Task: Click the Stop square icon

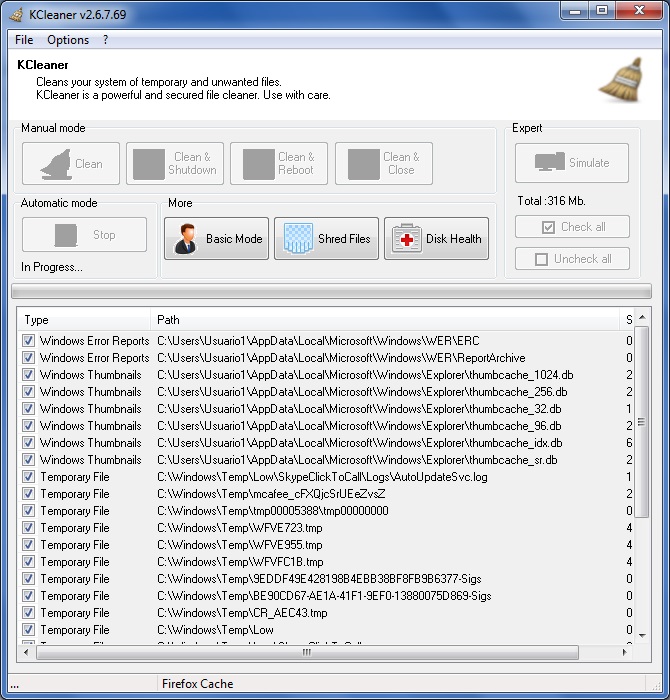Action: click(66, 235)
